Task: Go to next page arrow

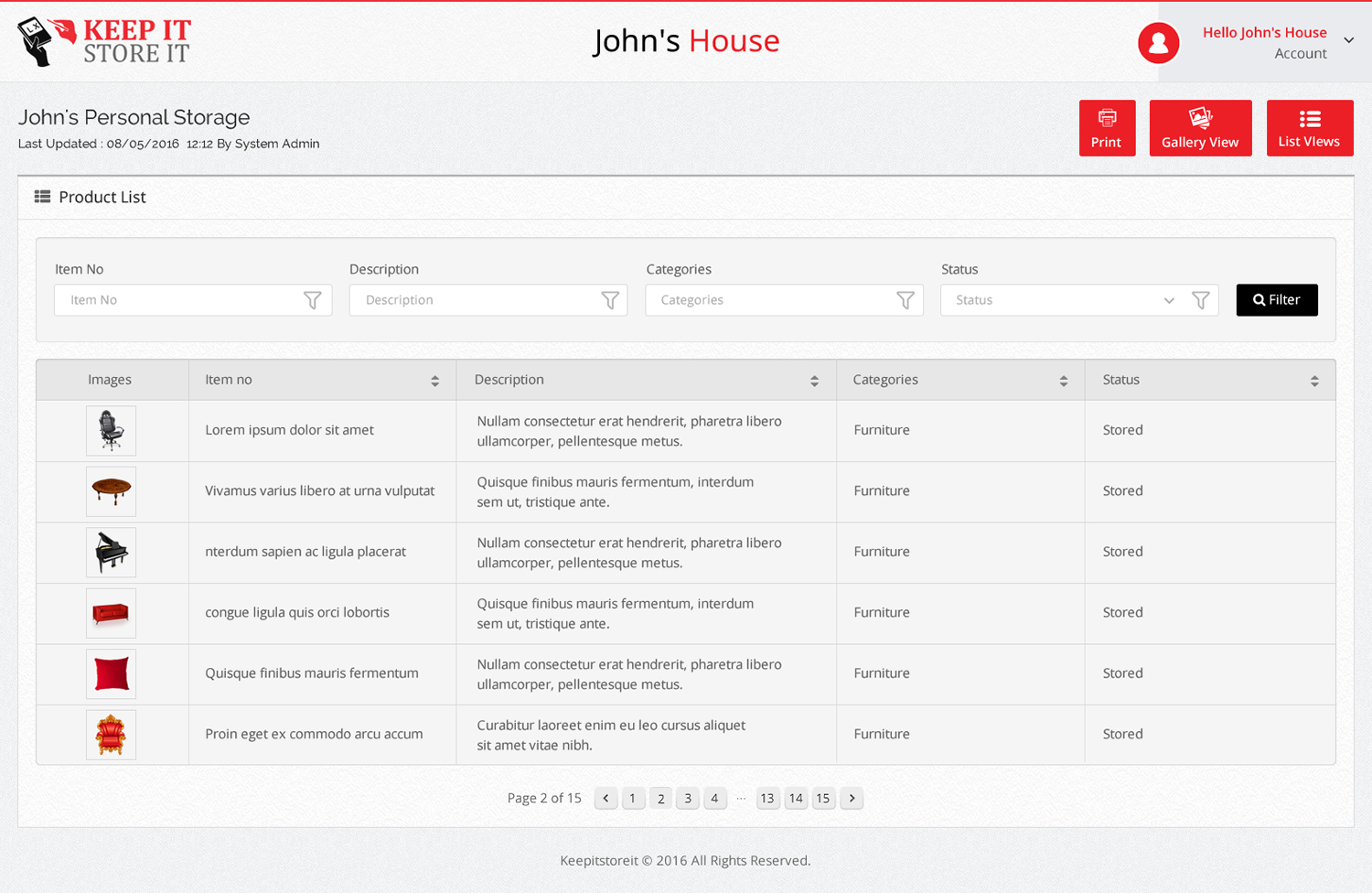Action: click(852, 798)
